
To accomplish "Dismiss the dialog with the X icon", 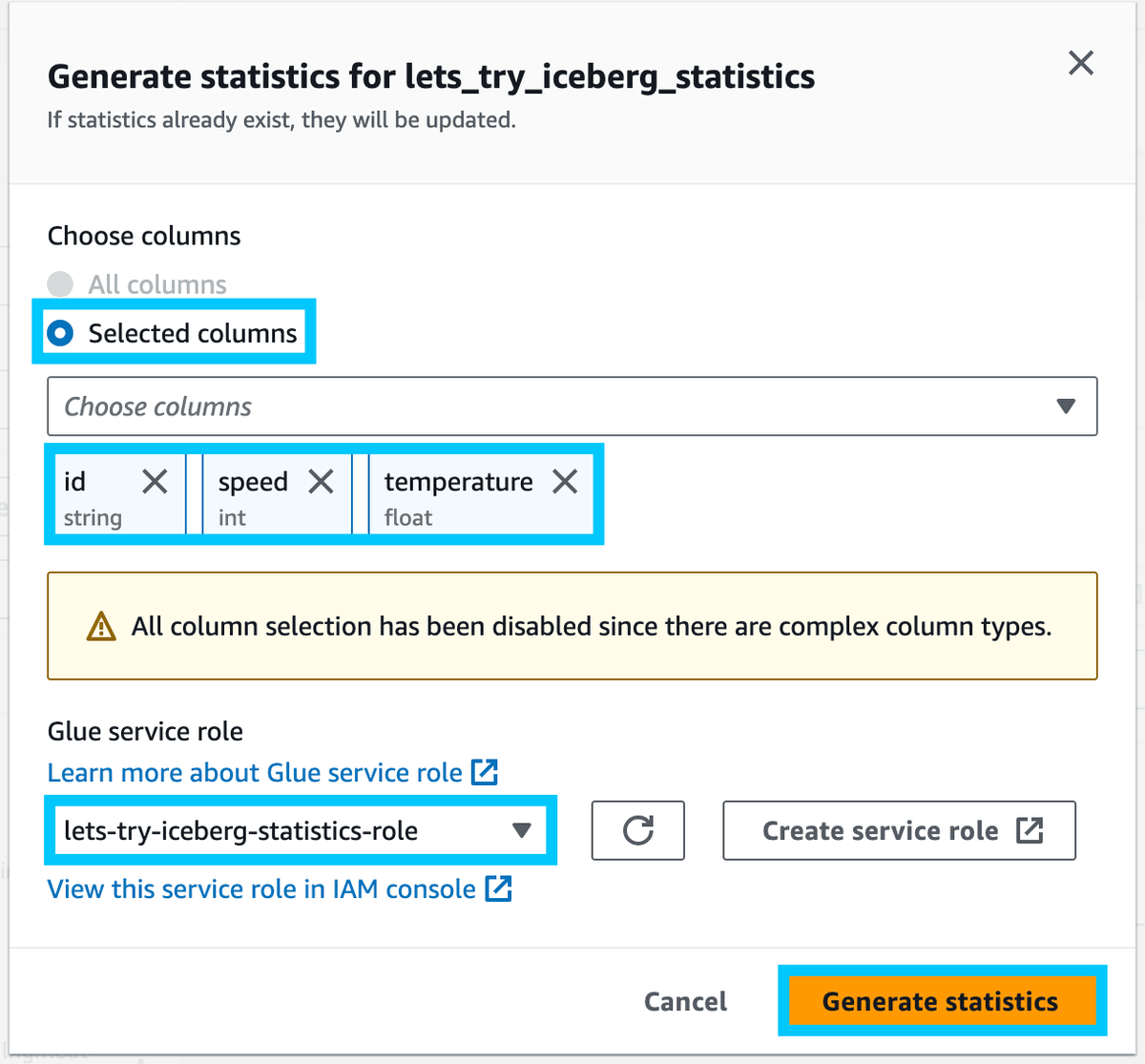I will pyautogui.click(x=1080, y=63).
